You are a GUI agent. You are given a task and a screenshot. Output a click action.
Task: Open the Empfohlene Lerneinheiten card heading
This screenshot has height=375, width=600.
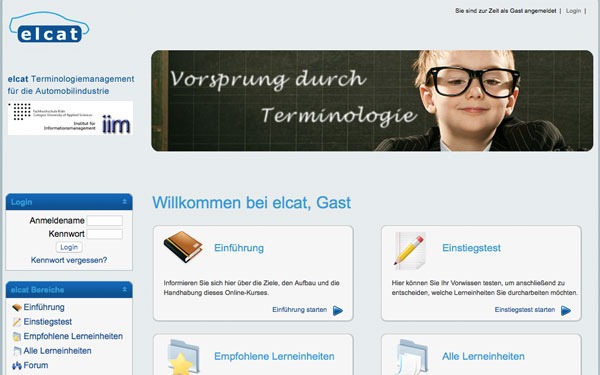[274, 356]
